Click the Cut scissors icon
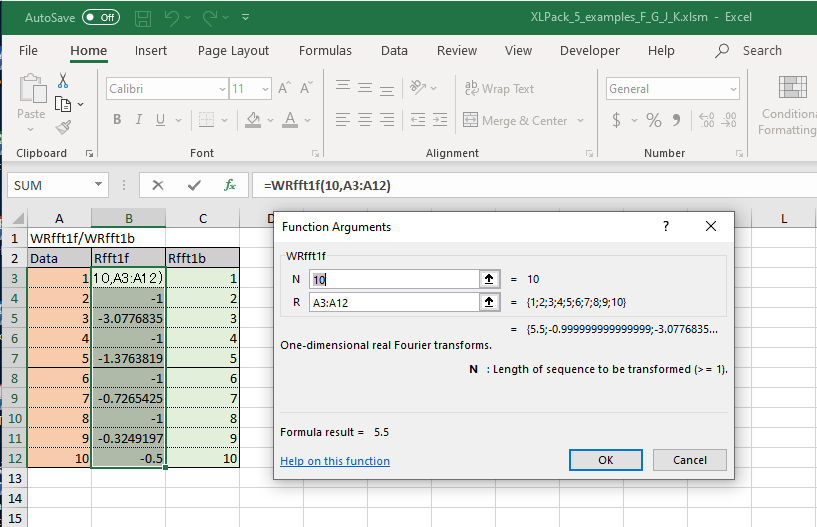The height and width of the screenshot is (527, 817). point(63,80)
